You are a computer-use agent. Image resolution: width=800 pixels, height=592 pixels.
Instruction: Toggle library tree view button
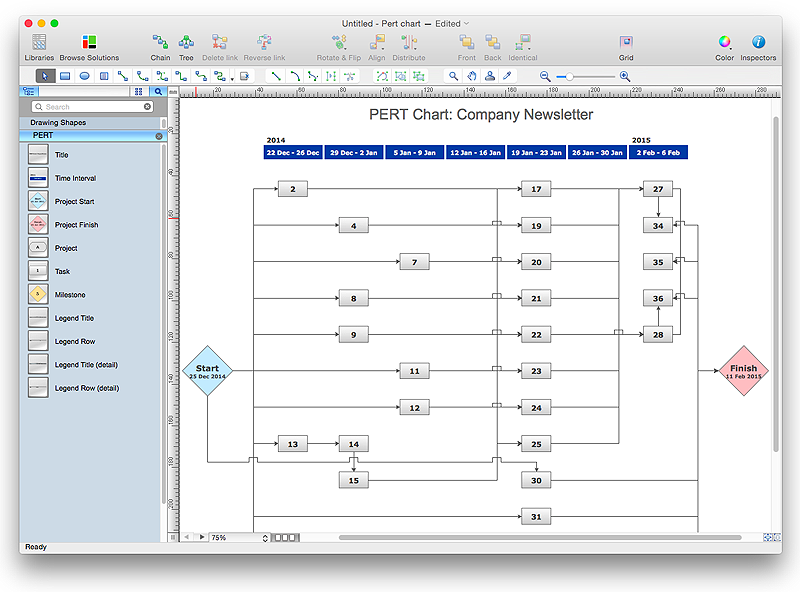(28, 91)
